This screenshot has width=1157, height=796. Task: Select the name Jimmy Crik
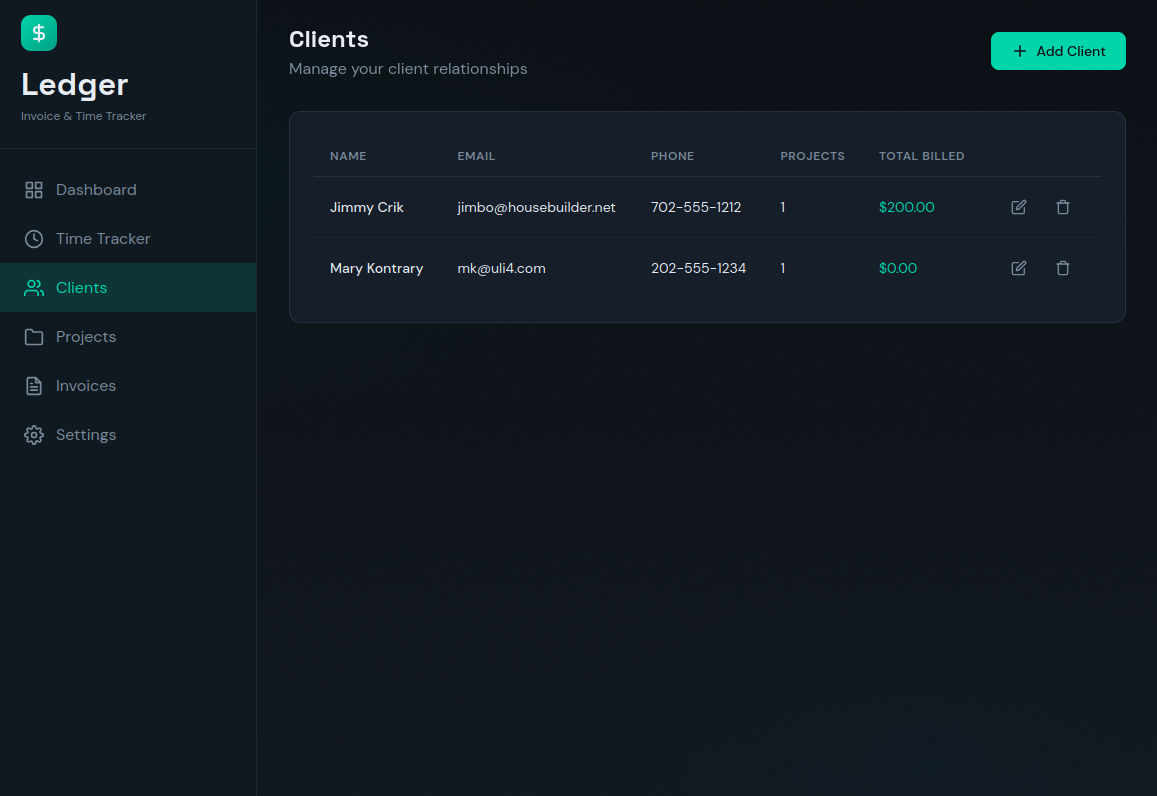[367, 207]
